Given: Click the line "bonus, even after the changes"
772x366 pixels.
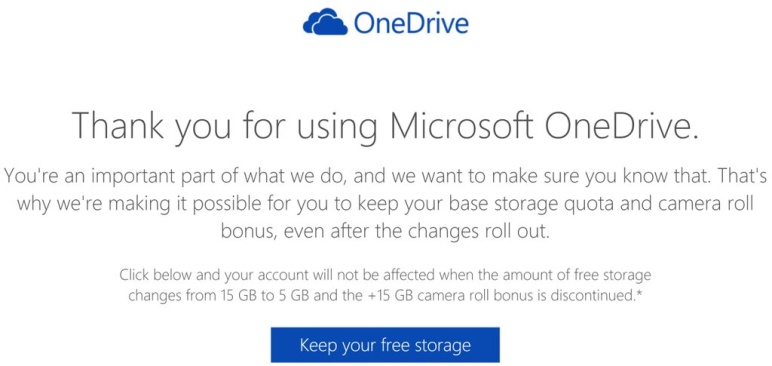Looking at the screenshot, I should point(345,232).
